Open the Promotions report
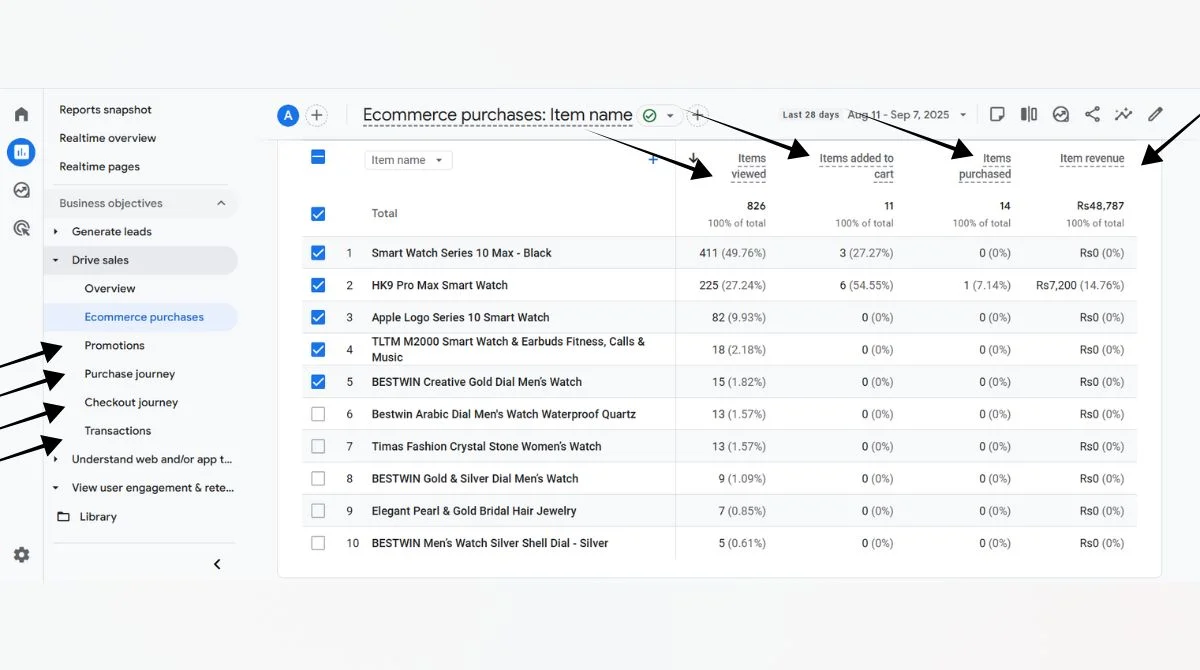 click(115, 346)
